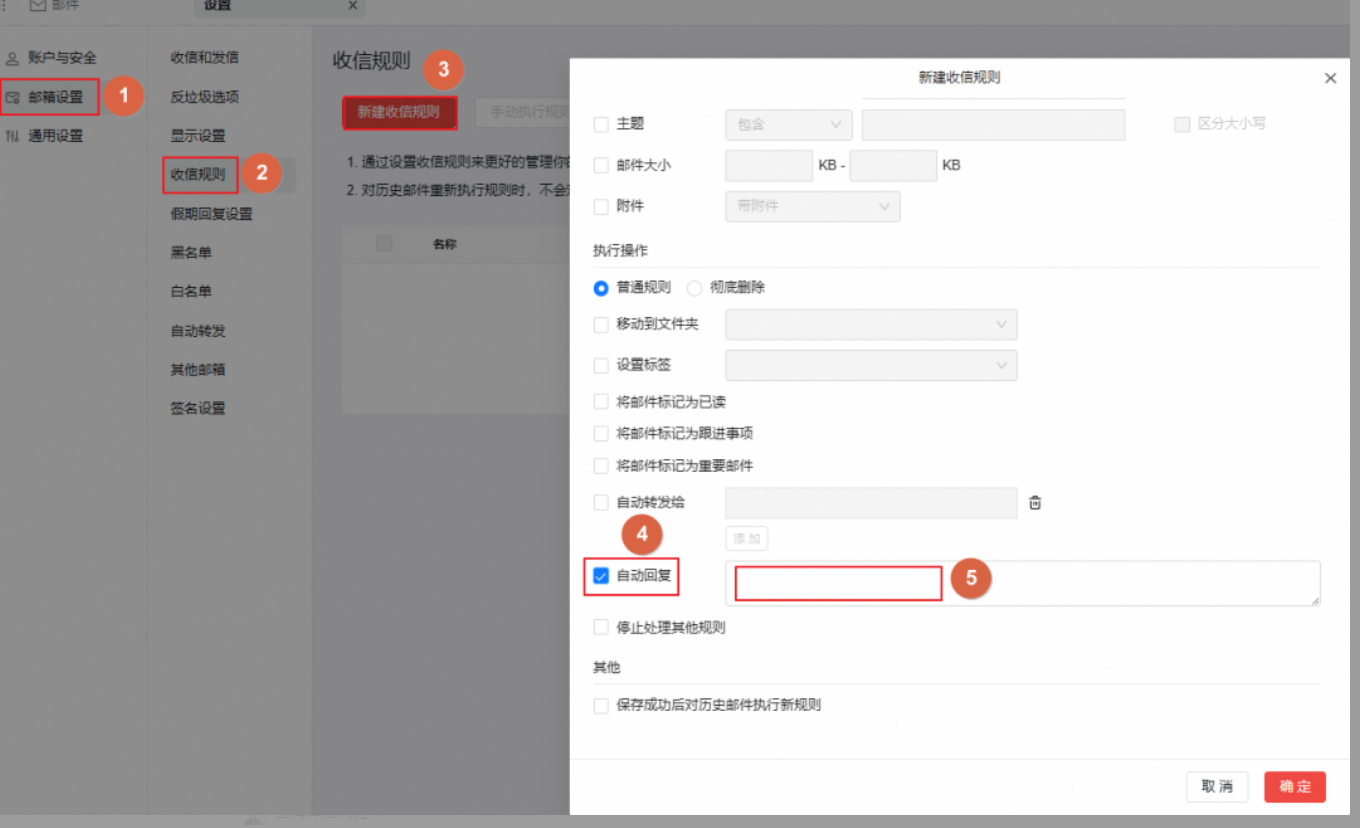Expand the 设置标签 dropdown list
The width and height of the screenshot is (1360, 828).
click(870, 366)
